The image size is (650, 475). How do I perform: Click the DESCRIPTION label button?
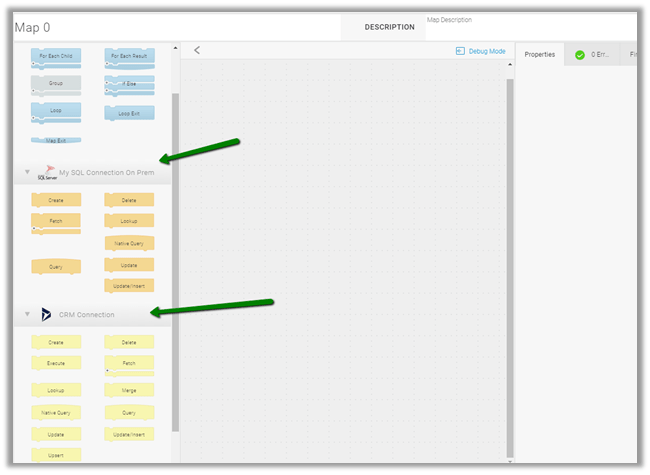pyautogui.click(x=389, y=27)
